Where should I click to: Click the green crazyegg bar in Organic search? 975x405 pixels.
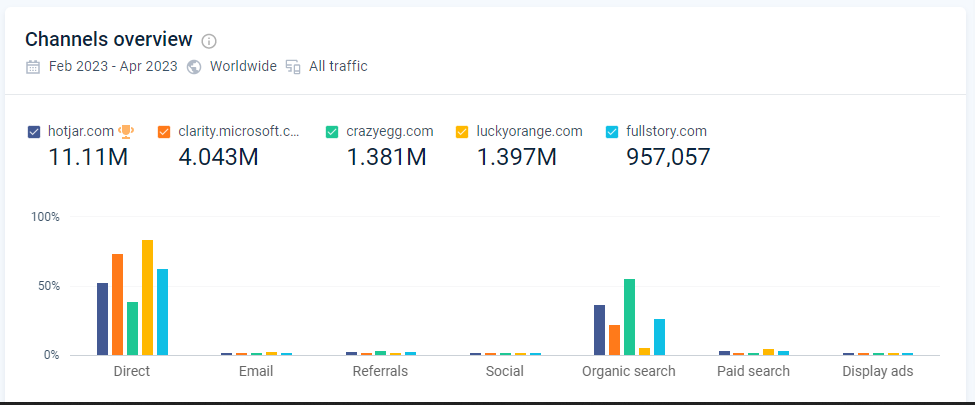629,317
